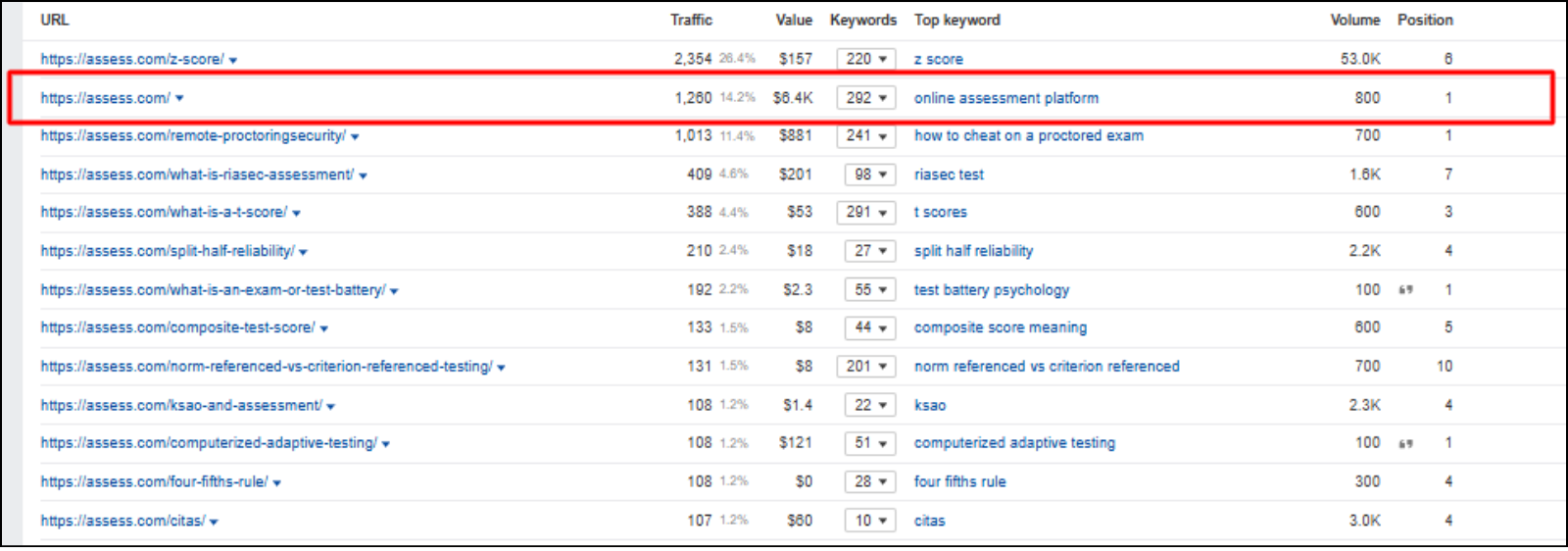Image resolution: width=1568 pixels, height=551 pixels.
Task: Sort by the Traffic column header
Action: pyautogui.click(x=691, y=20)
